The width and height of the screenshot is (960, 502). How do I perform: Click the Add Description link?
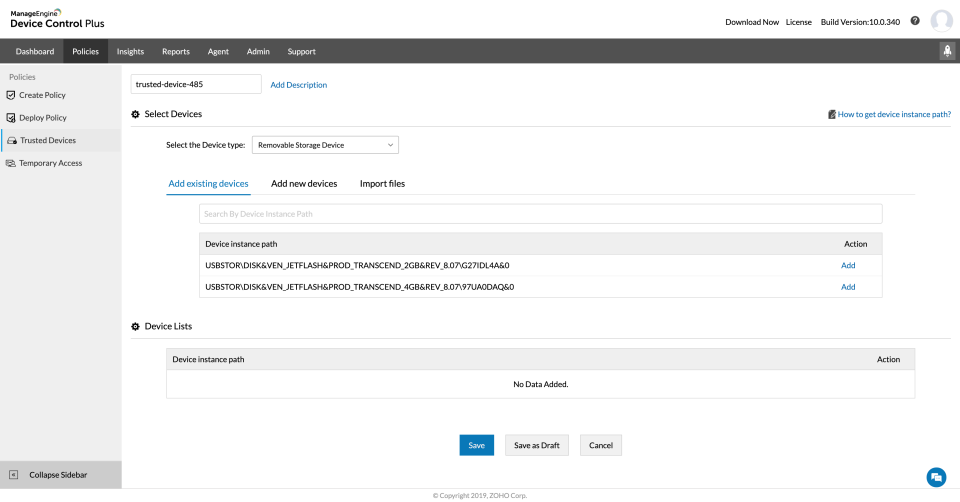(298, 85)
